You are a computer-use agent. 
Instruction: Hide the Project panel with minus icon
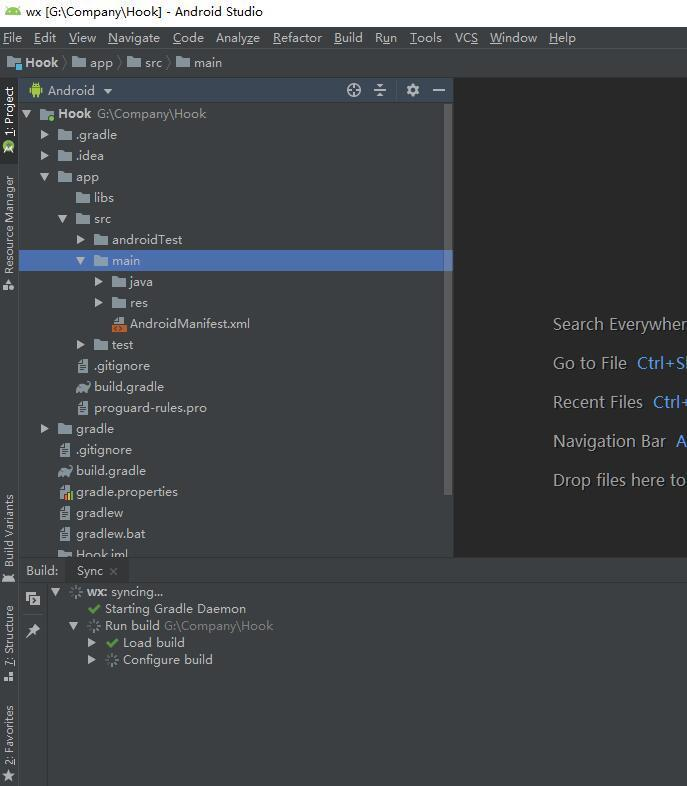click(439, 90)
